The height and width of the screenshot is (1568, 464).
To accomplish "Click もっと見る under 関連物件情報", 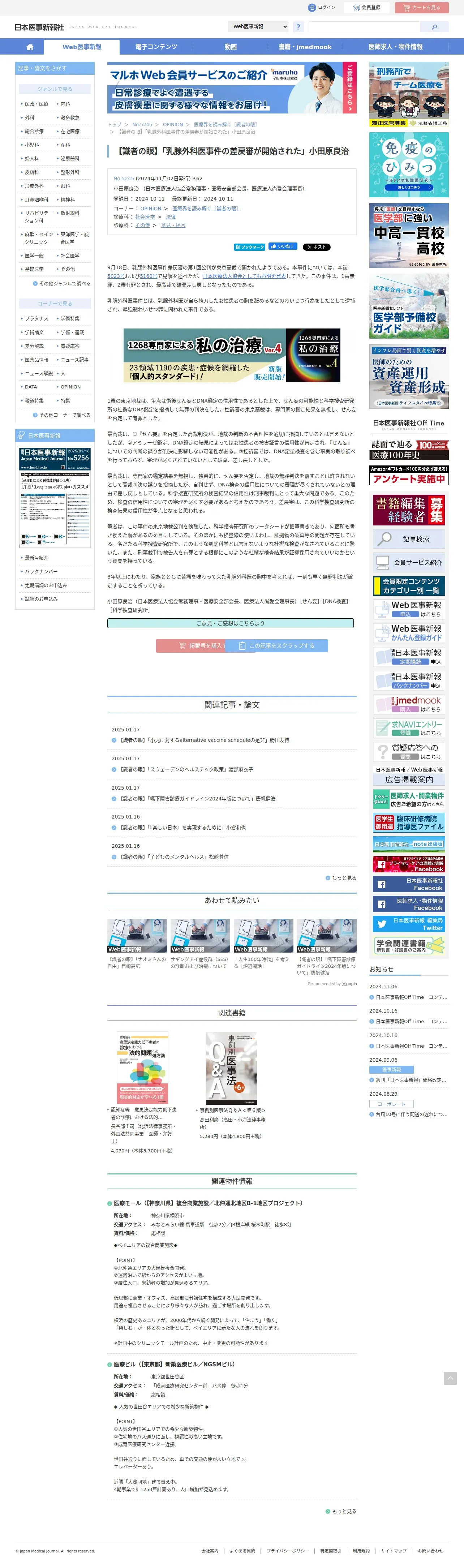I will coord(341,1511).
